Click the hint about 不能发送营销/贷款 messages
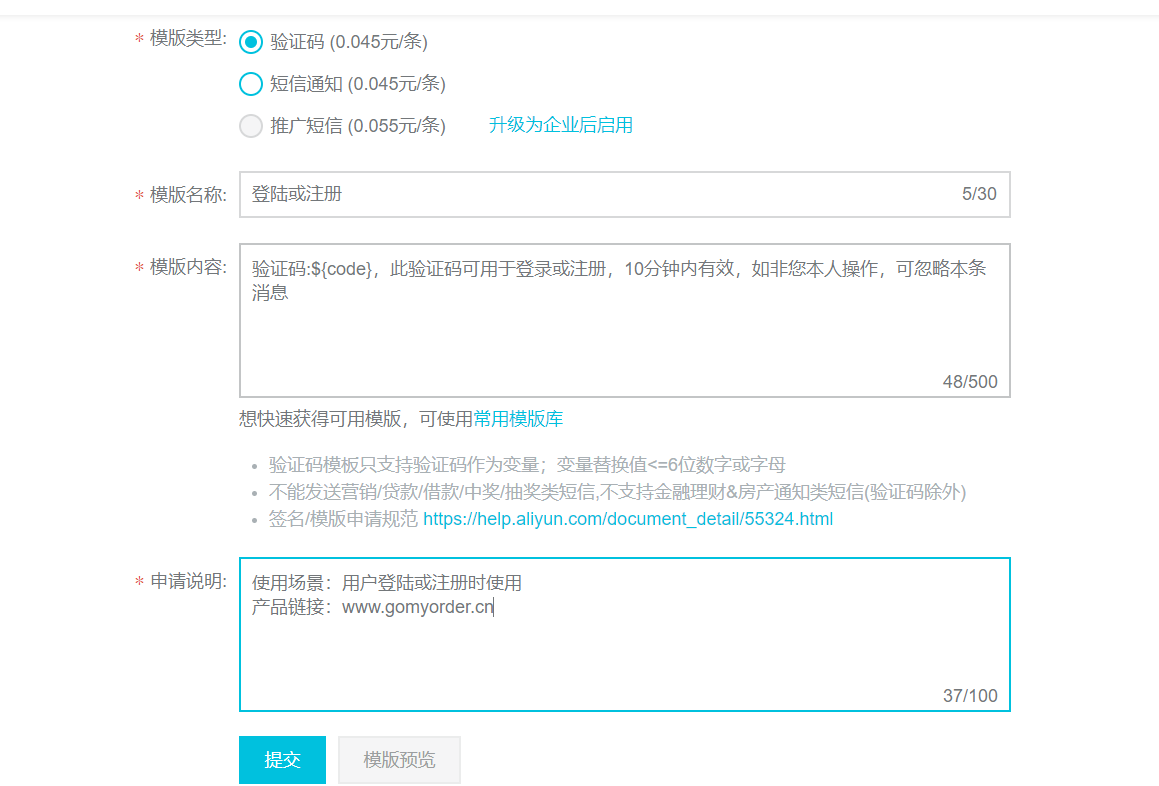1159x786 pixels. (617, 492)
